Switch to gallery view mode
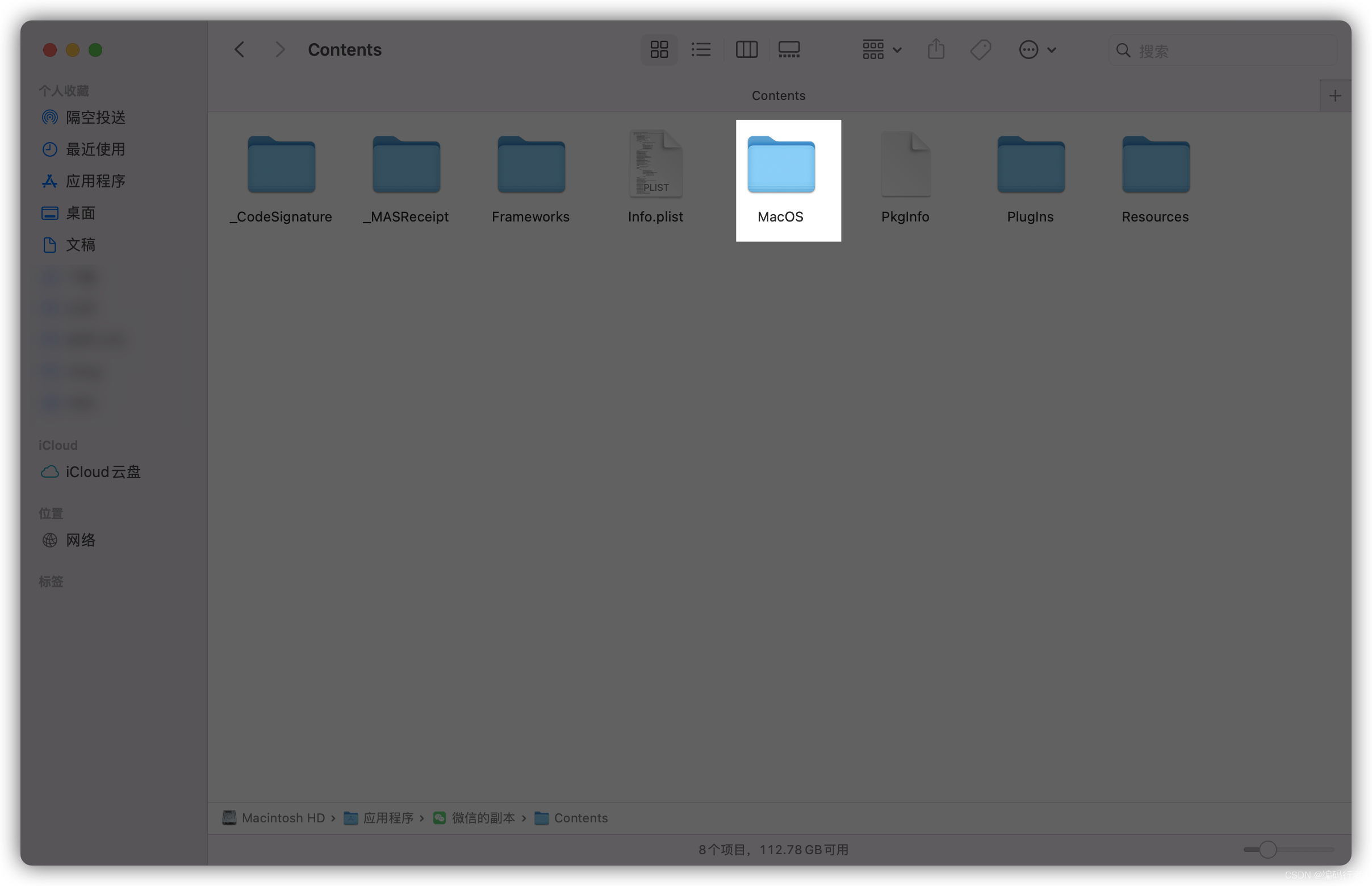The image size is (1372, 886). 789,49
